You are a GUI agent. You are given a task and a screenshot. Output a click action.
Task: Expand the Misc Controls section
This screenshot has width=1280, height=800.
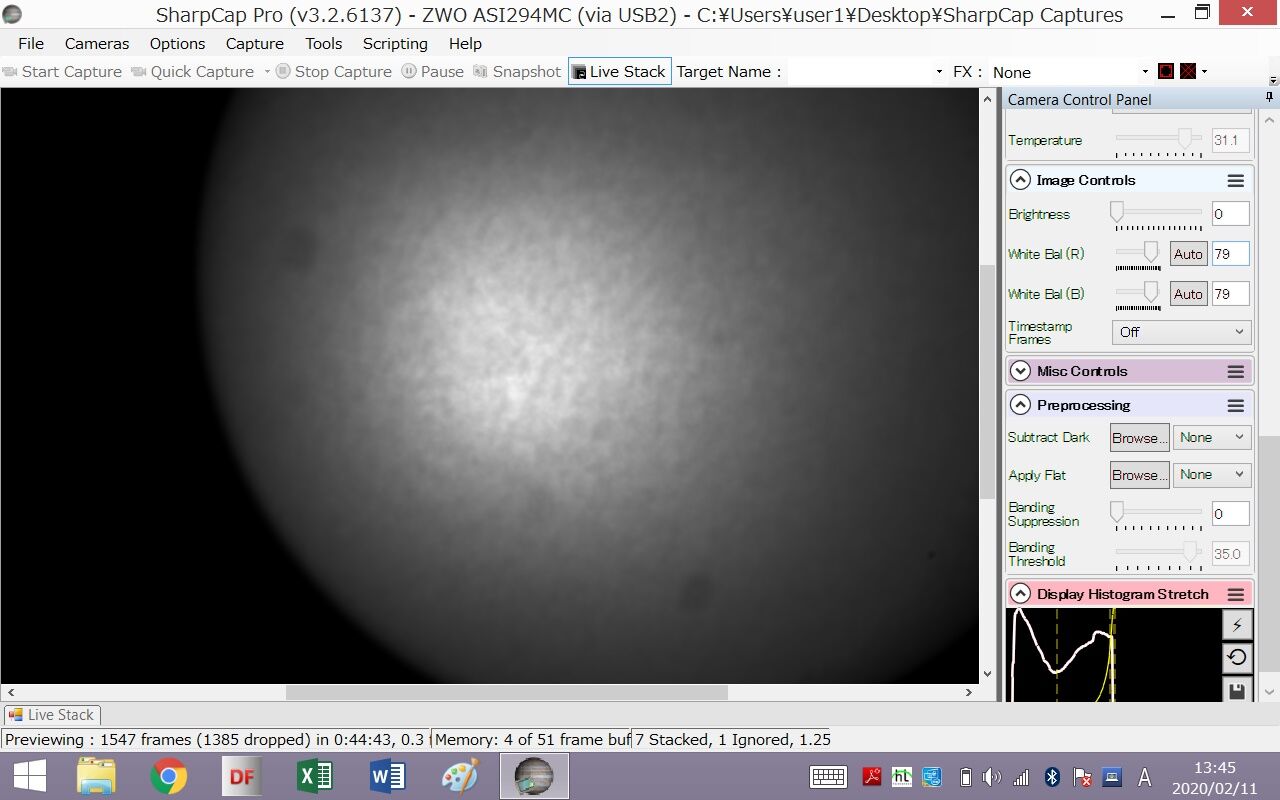click(x=1020, y=371)
